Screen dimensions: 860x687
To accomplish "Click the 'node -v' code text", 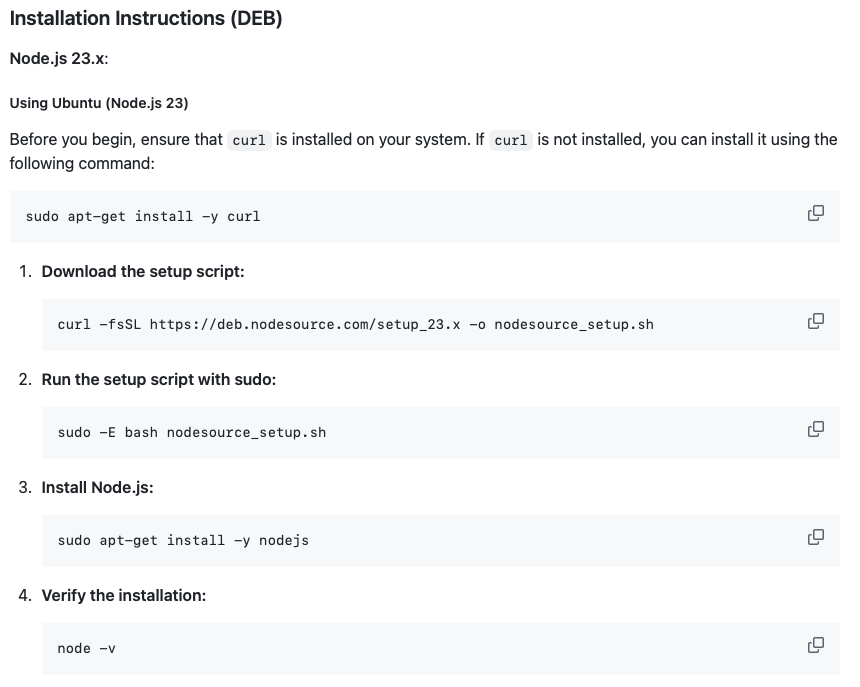I will (x=86, y=648).
